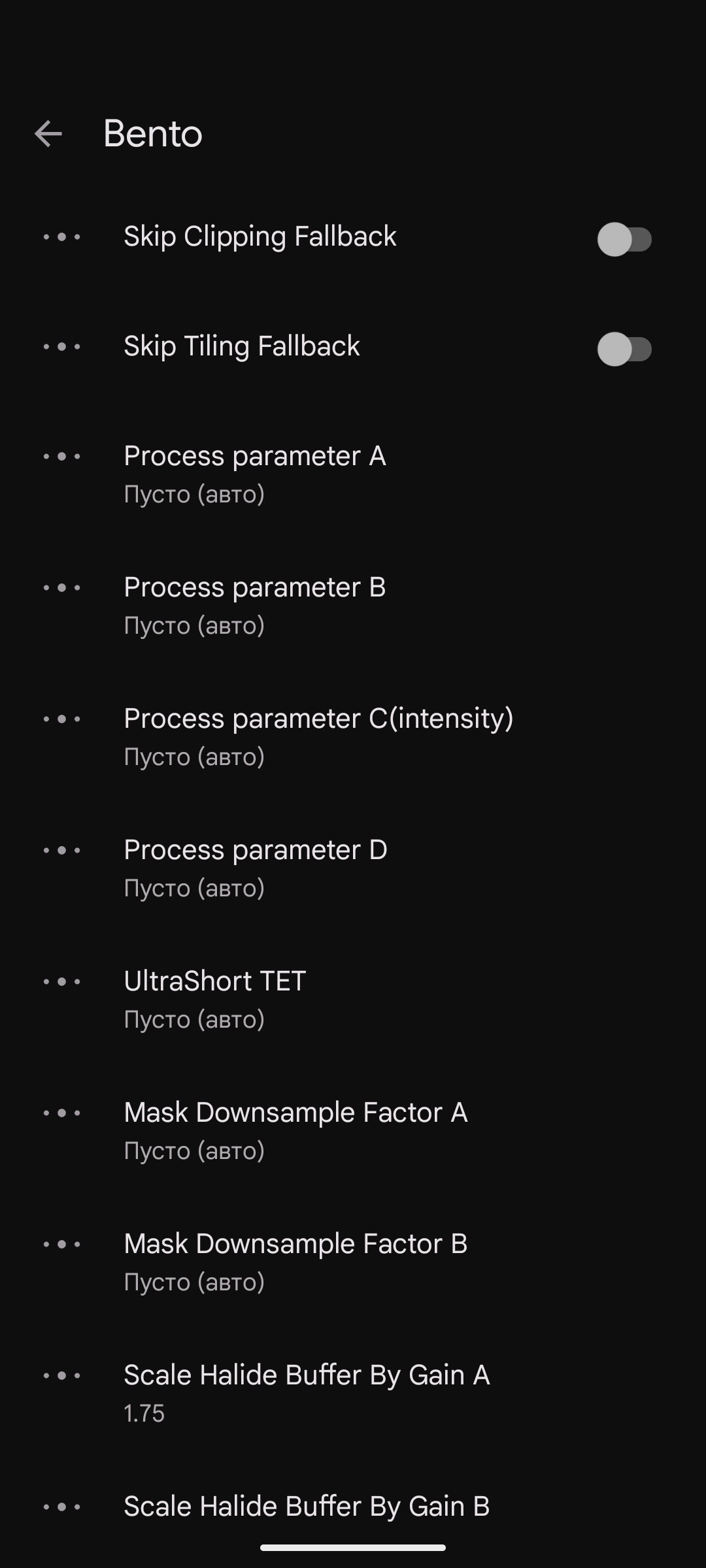Enable the Skip Tiling Fallback switch
The width and height of the screenshot is (706, 1568).
(624, 349)
